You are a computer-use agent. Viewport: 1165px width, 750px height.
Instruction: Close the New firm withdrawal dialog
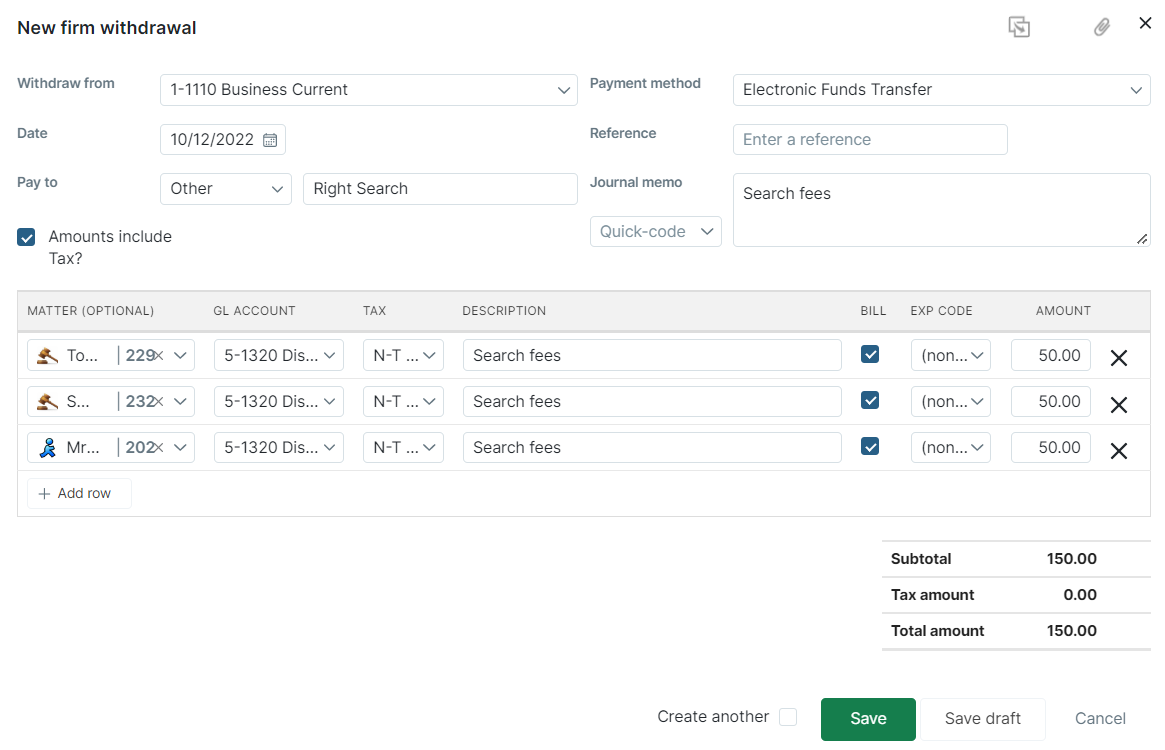[x=1145, y=23]
